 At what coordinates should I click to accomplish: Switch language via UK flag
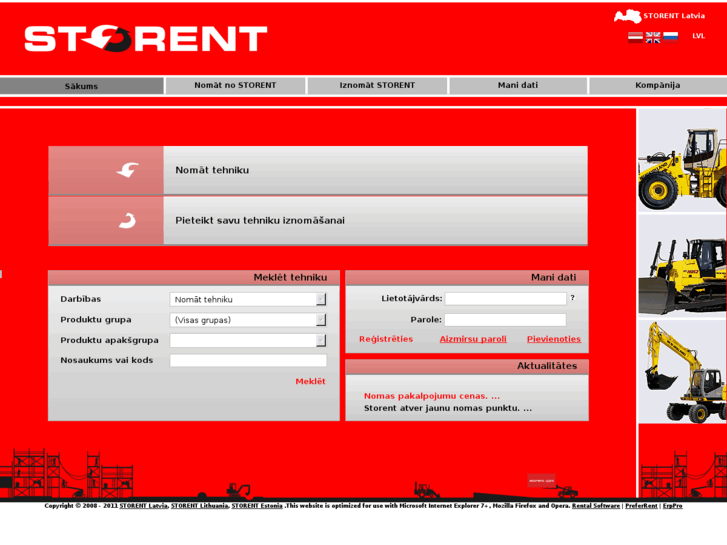653,37
